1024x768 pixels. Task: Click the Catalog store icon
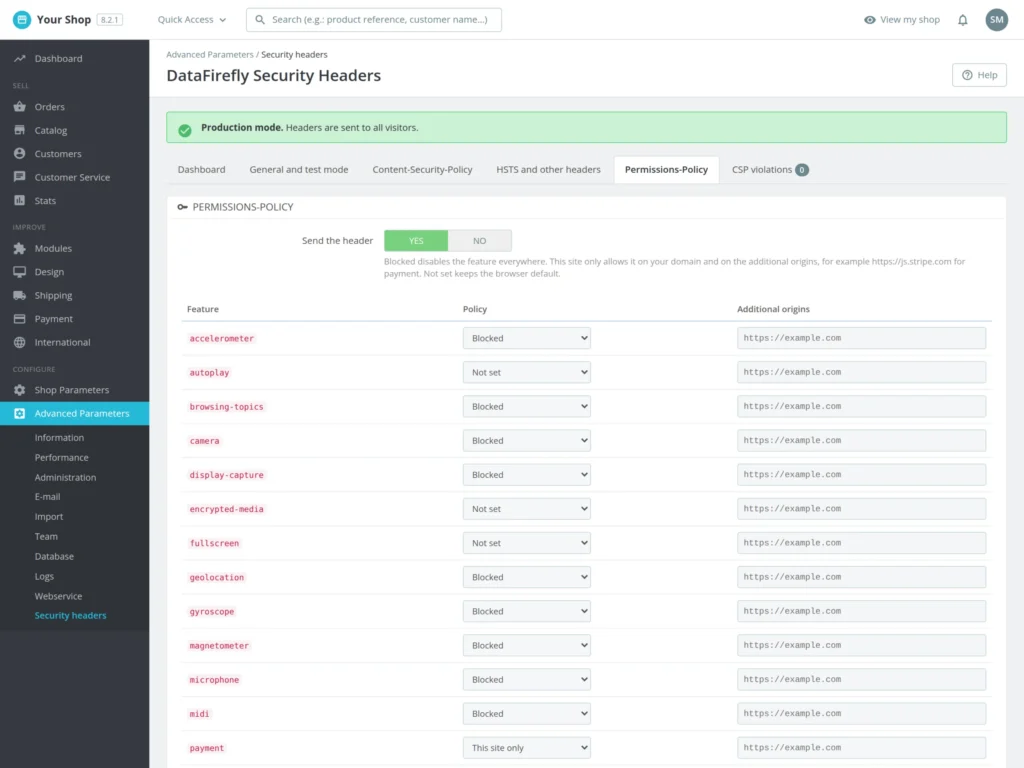click(x=20, y=130)
